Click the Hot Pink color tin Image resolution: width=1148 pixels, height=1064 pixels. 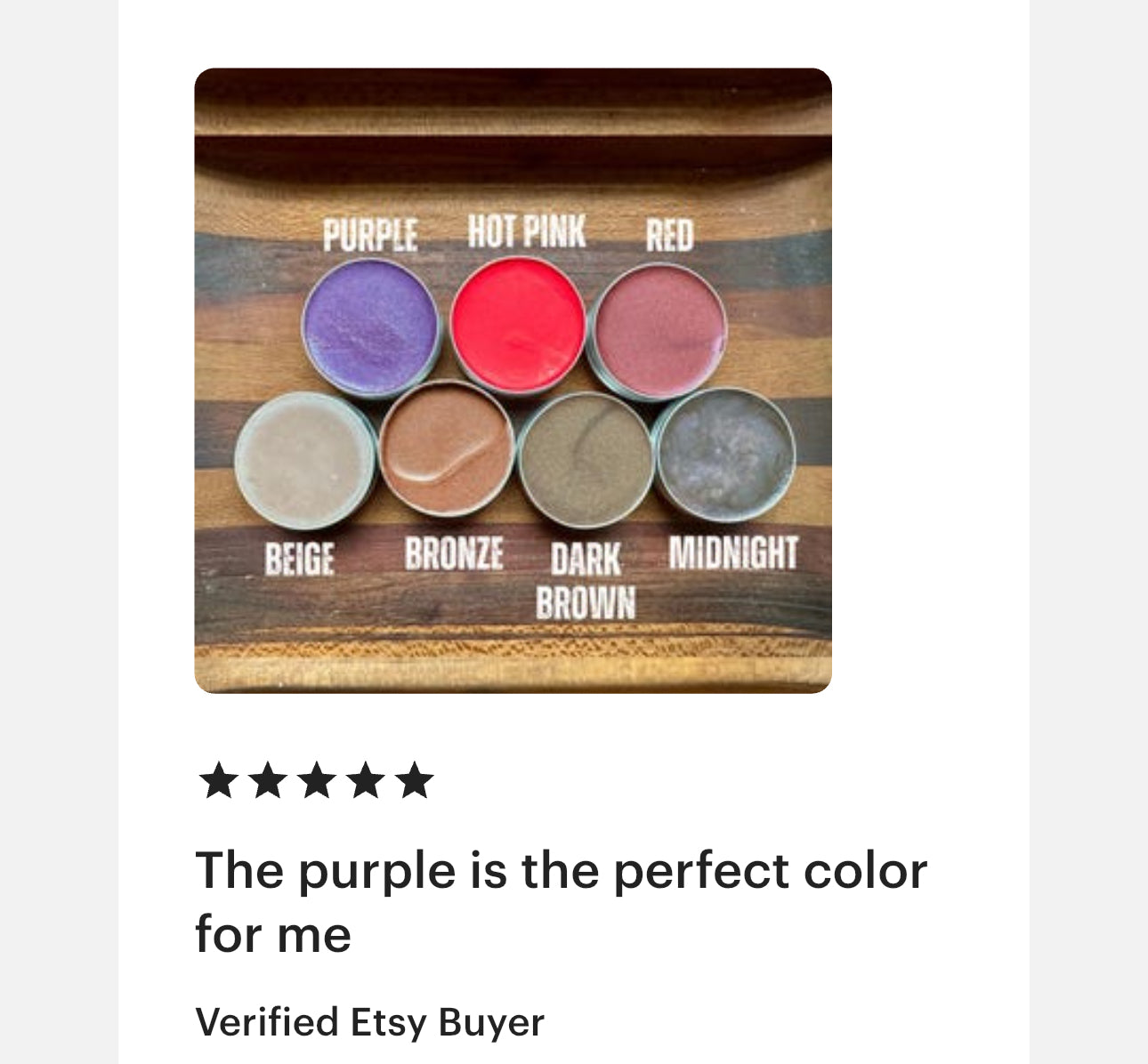[518, 325]
